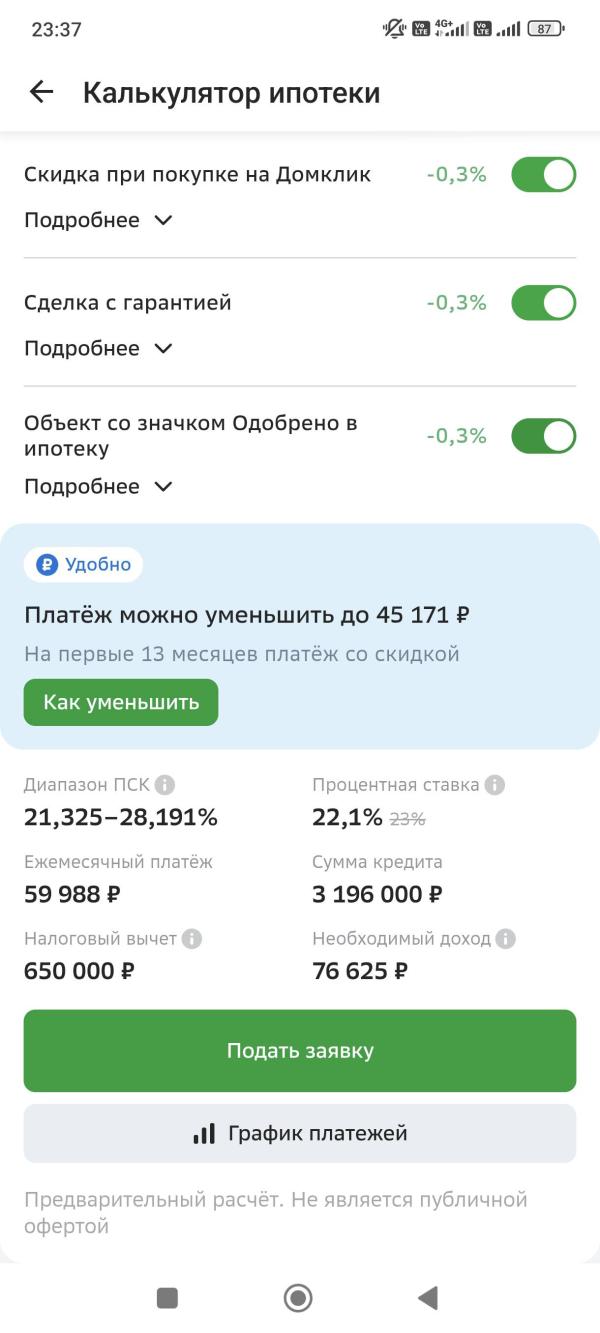Tap the battery indicator in status bar
Viewport: 600px width, 1333px height.
pyautogui.click(x=545, y=29)
